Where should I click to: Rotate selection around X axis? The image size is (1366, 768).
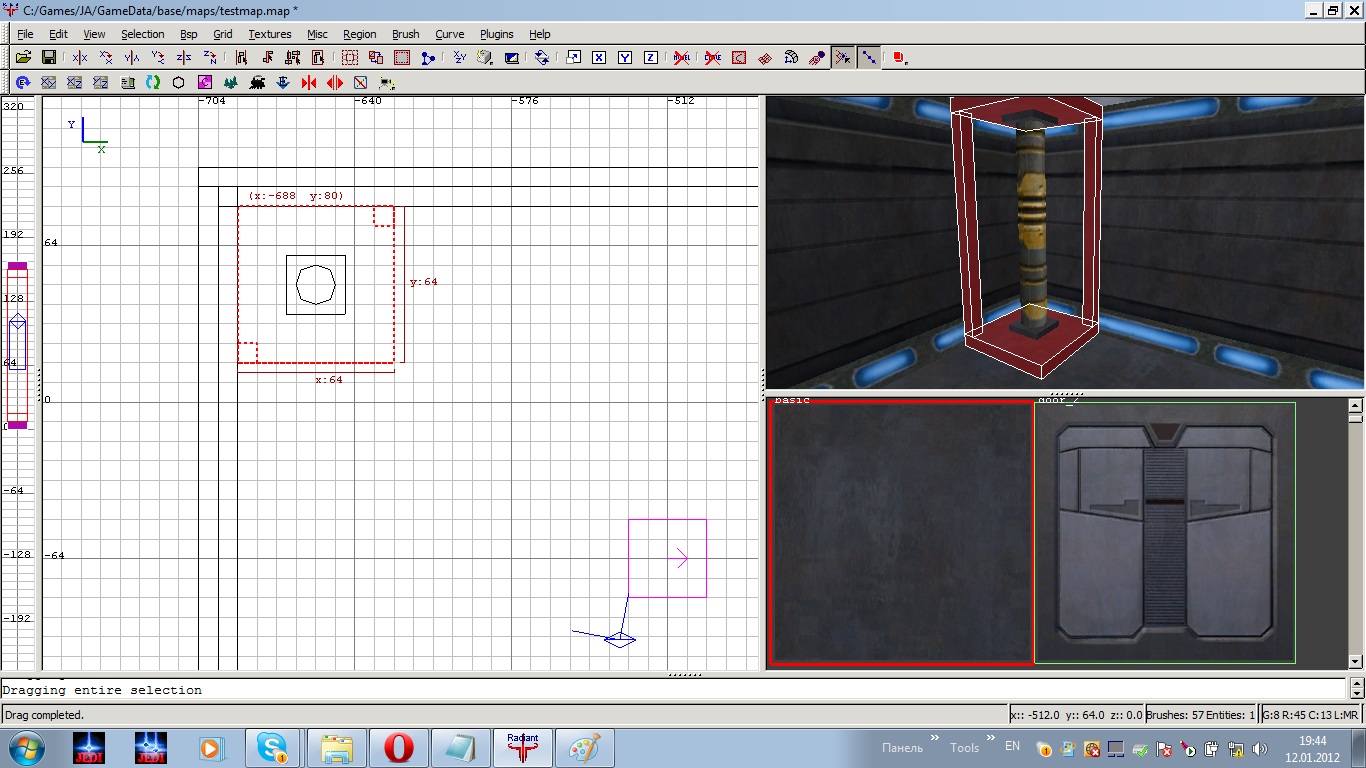click(x=106, y=58)
